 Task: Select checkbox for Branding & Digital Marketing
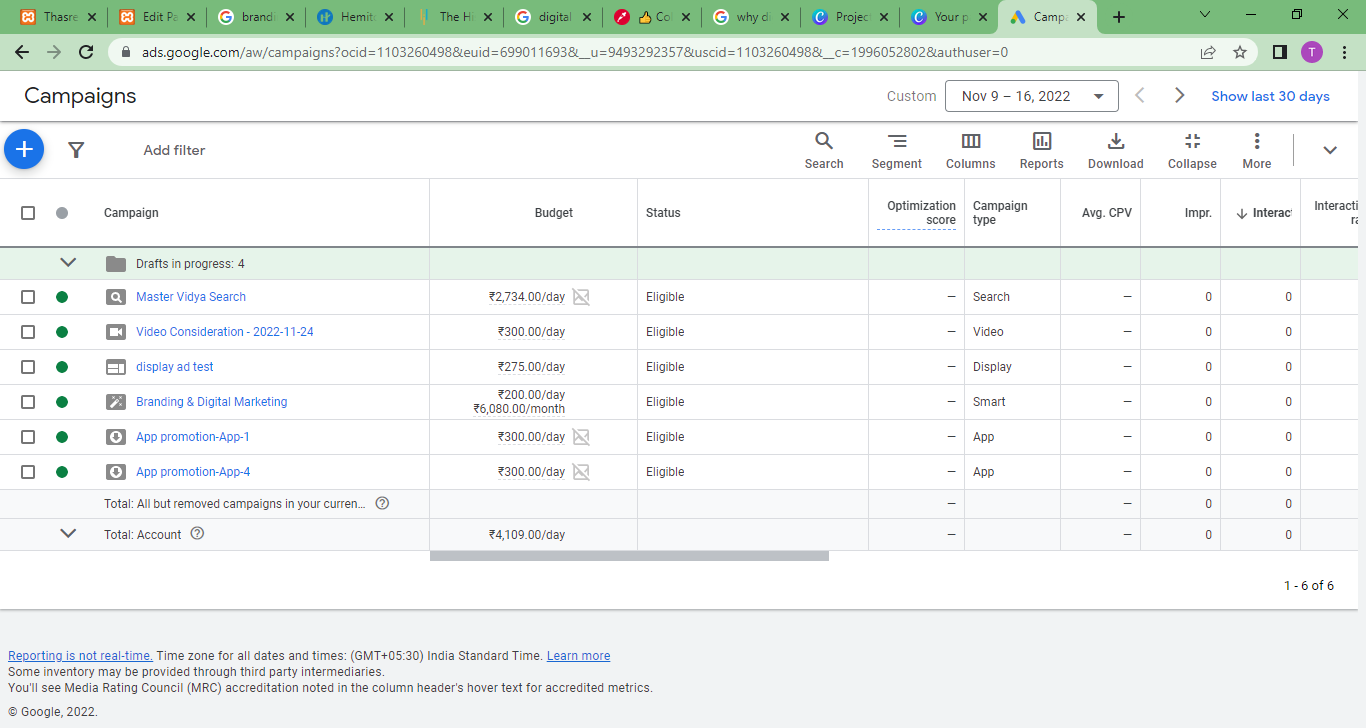(x=28, y=402)
